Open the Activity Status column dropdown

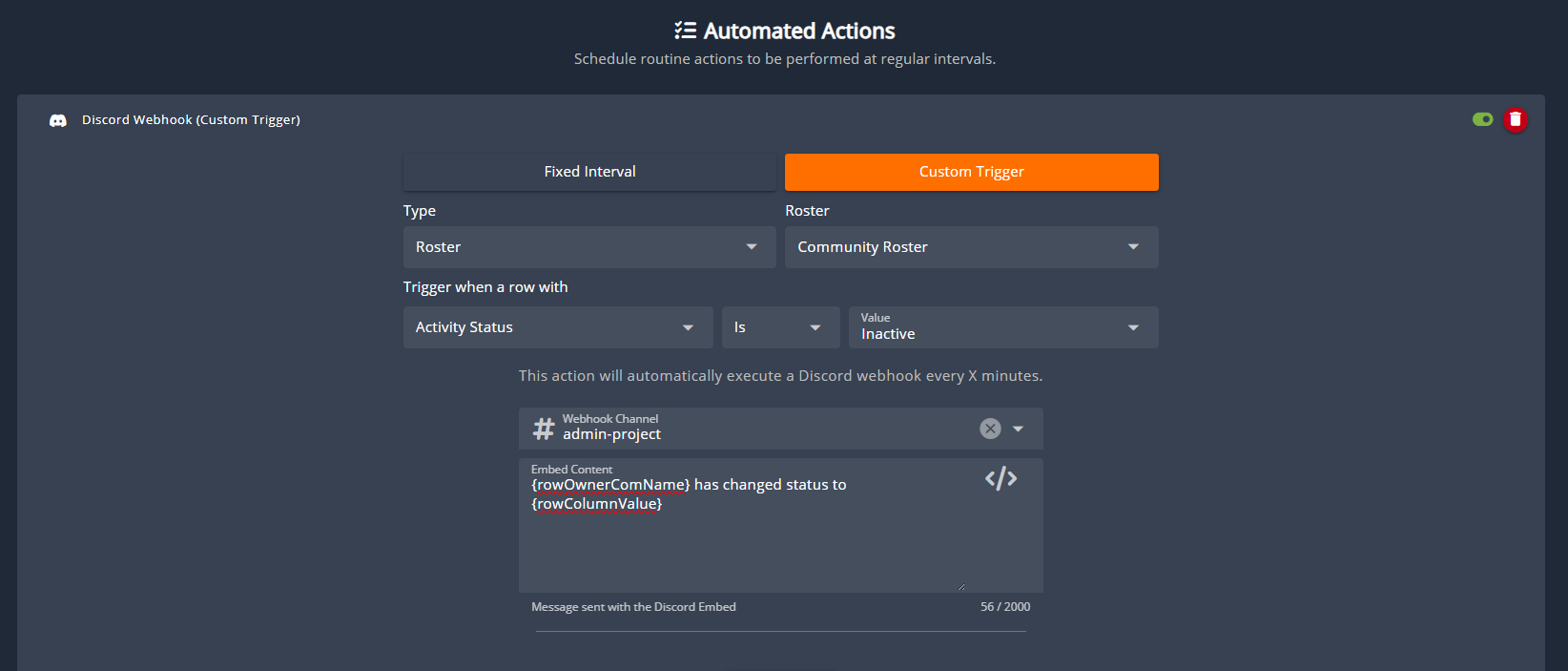click(x=557, y=327)
